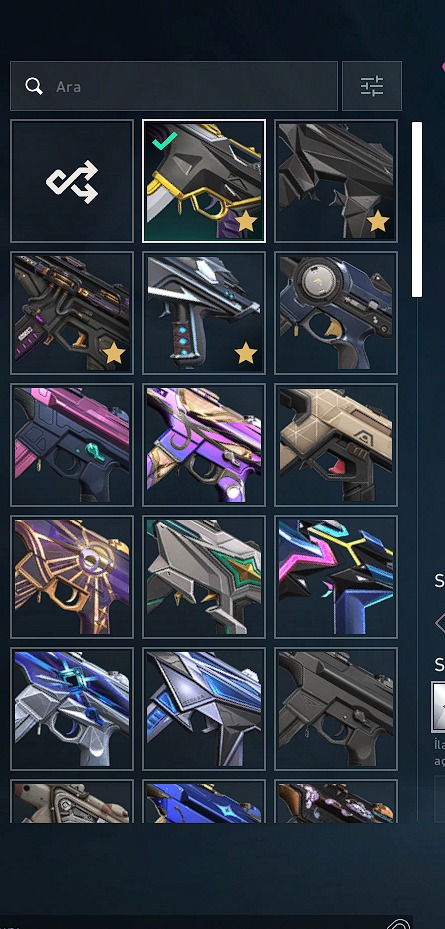Choose the pink and navy skin
Viewport: 445px width, 929px height.
coord(72,445)
